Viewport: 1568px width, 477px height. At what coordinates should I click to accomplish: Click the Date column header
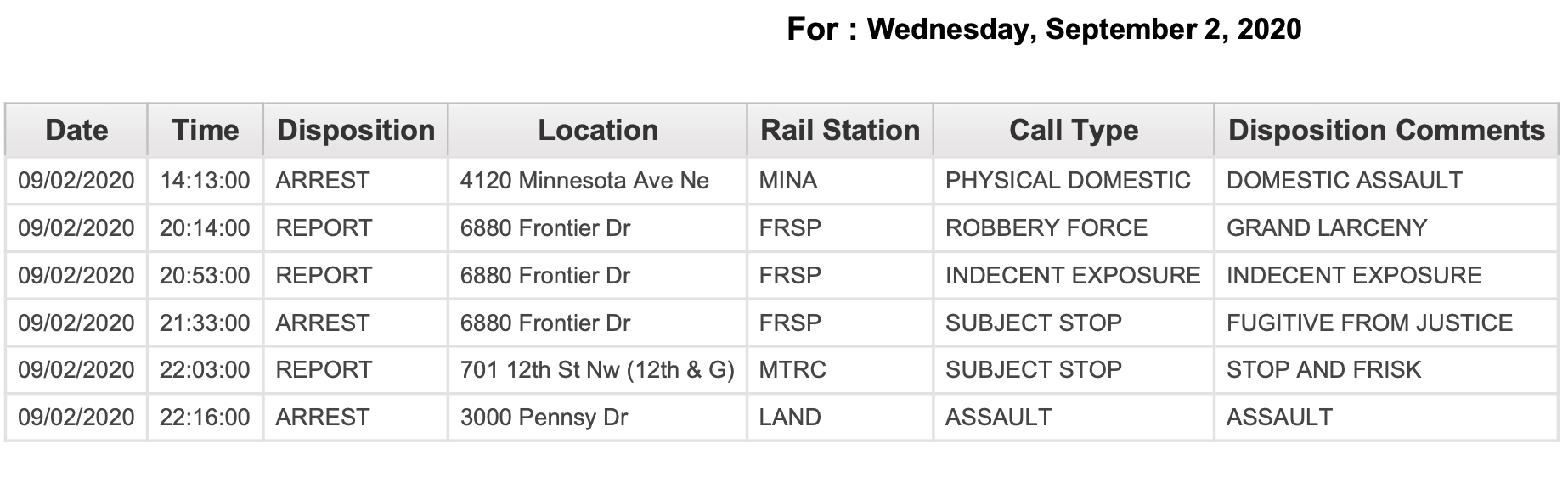[x=76, y=130]
